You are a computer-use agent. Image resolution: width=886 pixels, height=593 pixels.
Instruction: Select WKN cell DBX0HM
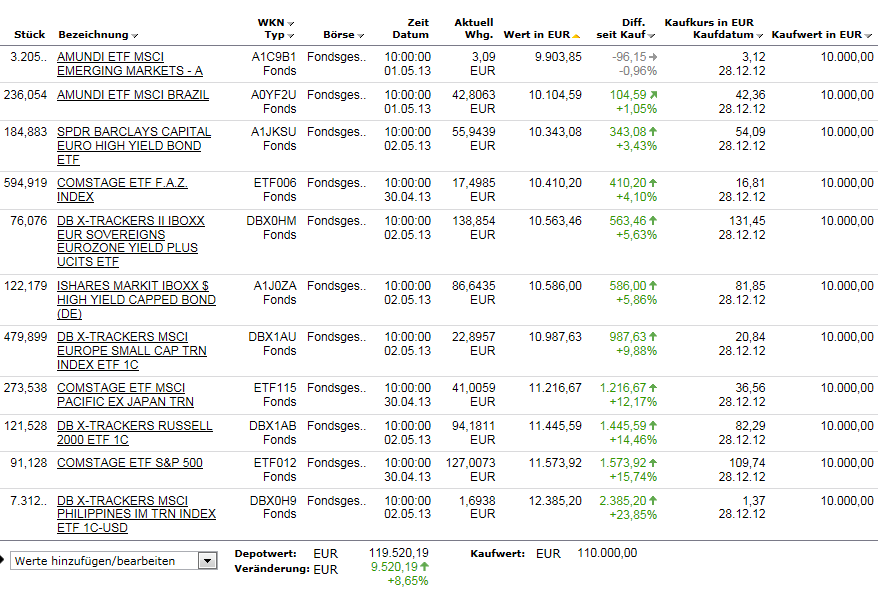tap(272, 221)
